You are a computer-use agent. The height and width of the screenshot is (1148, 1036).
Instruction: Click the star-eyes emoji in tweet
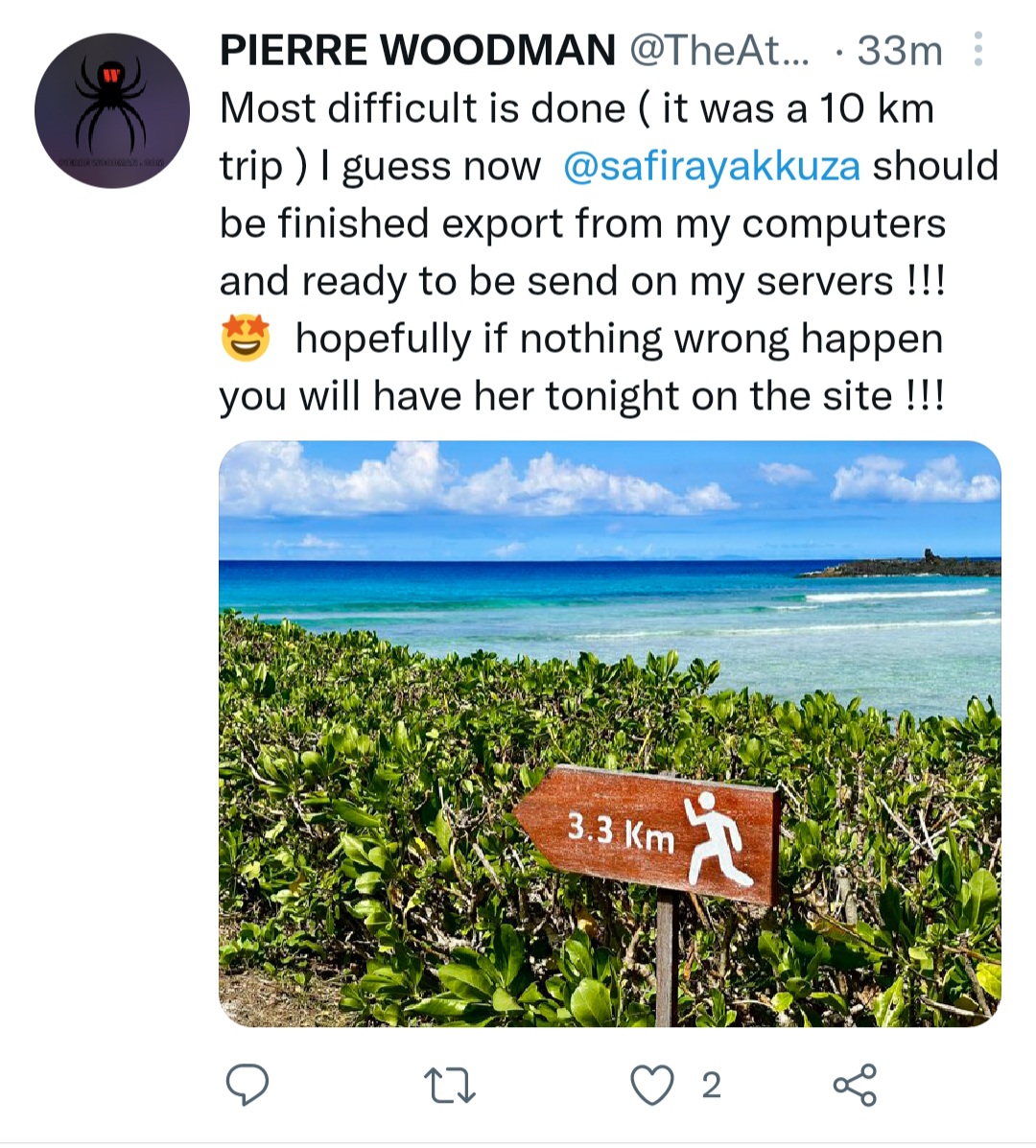point(246,338)
